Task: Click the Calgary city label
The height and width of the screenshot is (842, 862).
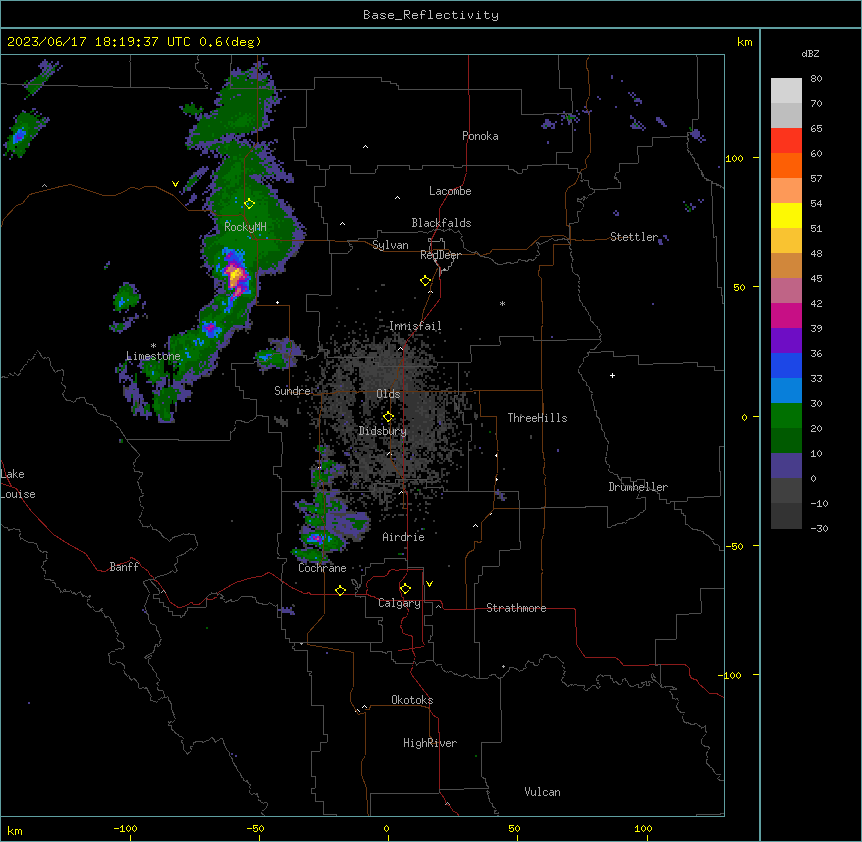Action: (x=399, y=603)
